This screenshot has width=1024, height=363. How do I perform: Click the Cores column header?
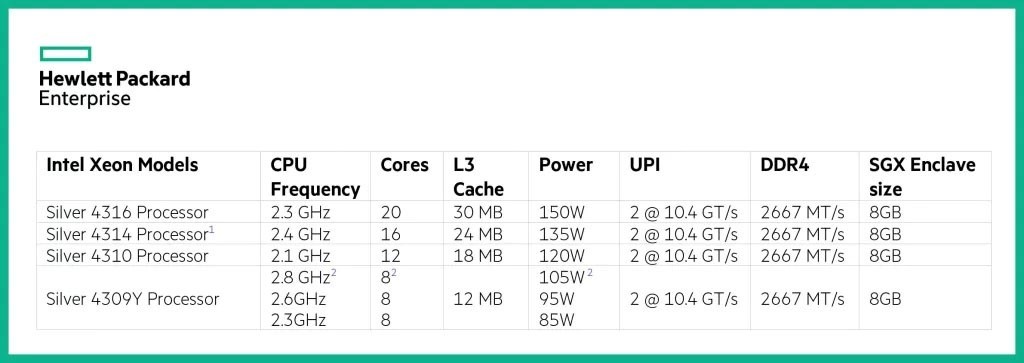coord(405,165)
